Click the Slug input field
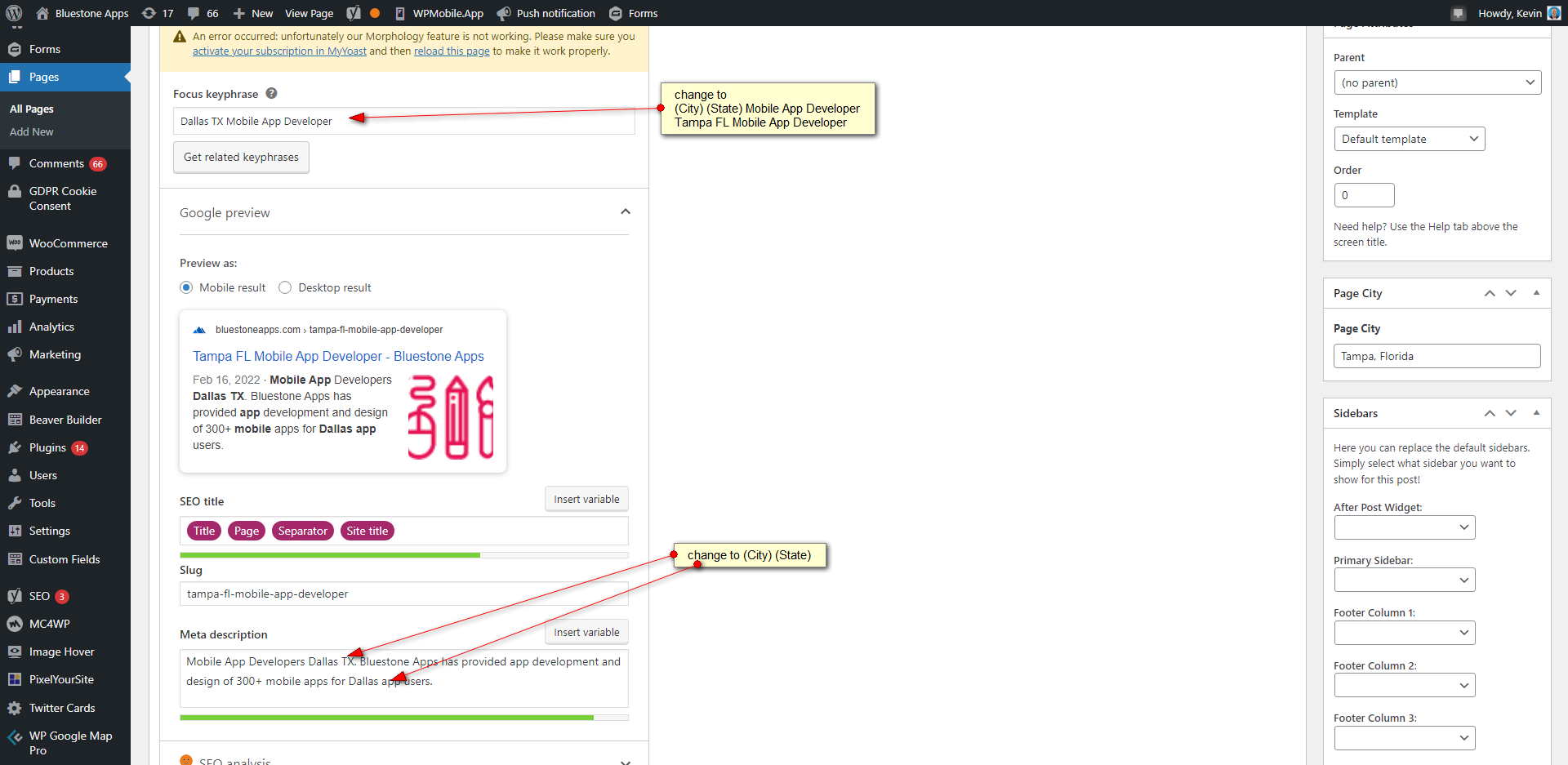1568x765 pixels. [x=404, y=594]
